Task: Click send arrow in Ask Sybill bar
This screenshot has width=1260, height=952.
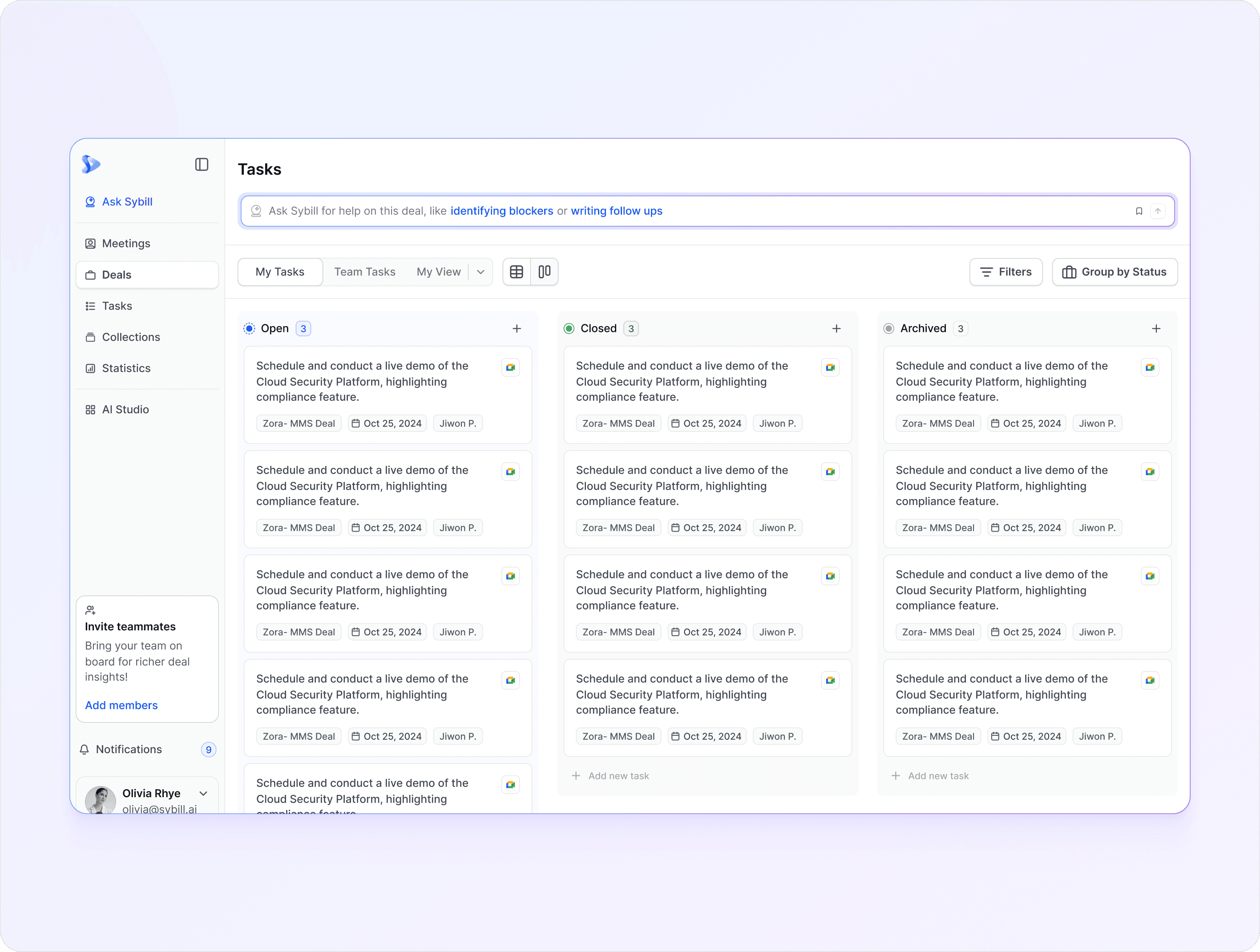Action: 1158,211
